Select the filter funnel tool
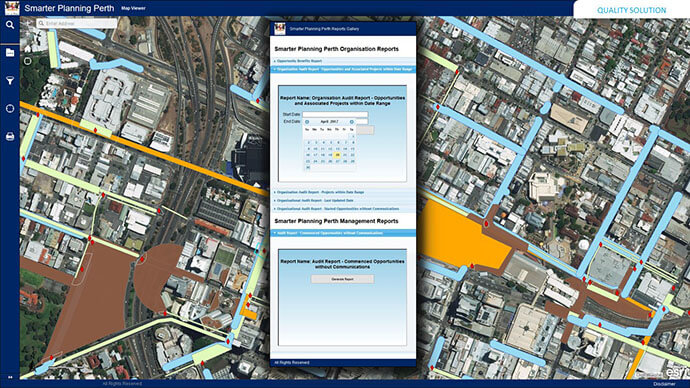 click(10, 81)
